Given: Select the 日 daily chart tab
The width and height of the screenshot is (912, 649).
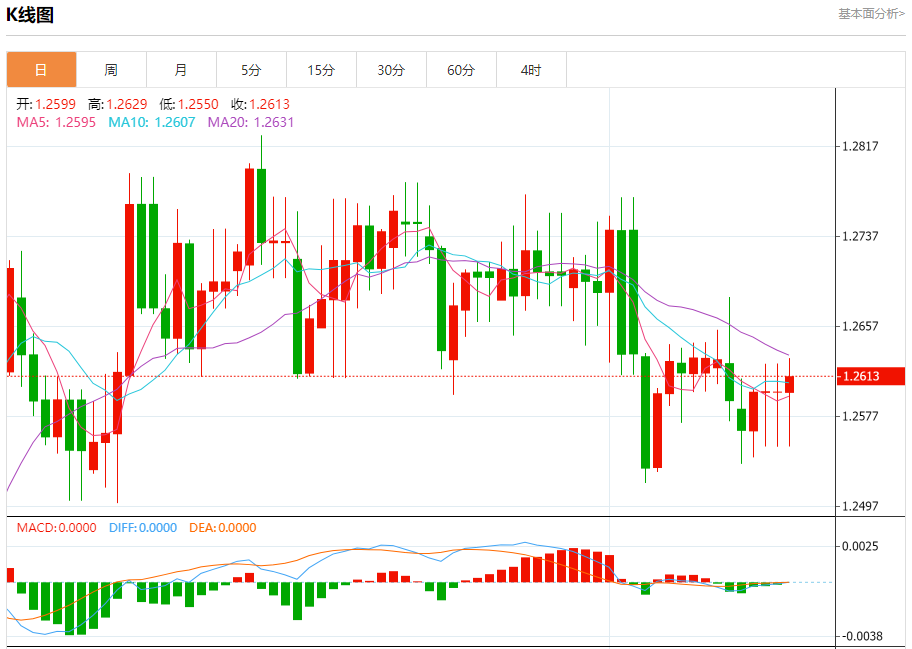Looking at the screenshot, I should 41,70.
